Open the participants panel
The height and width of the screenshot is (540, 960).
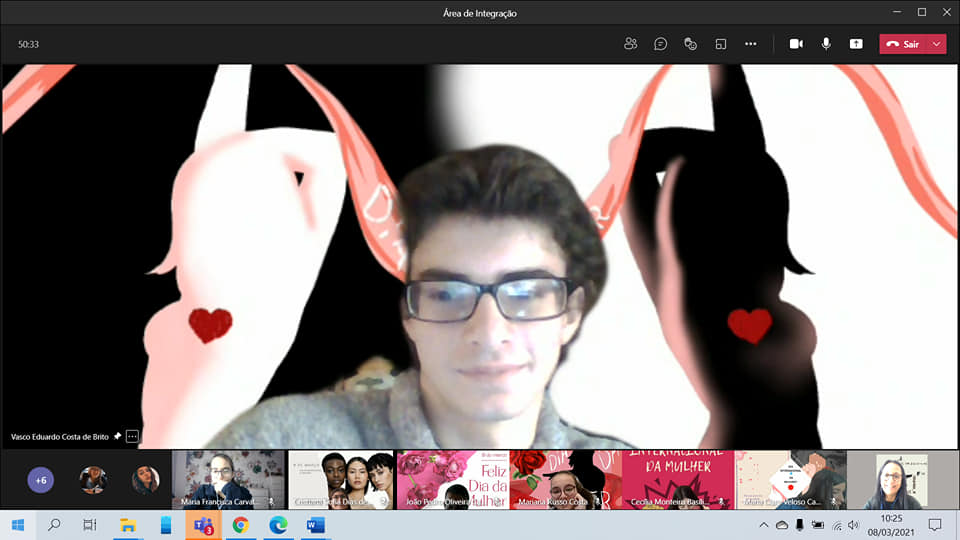pyautogui.click(x=630, y=44)
